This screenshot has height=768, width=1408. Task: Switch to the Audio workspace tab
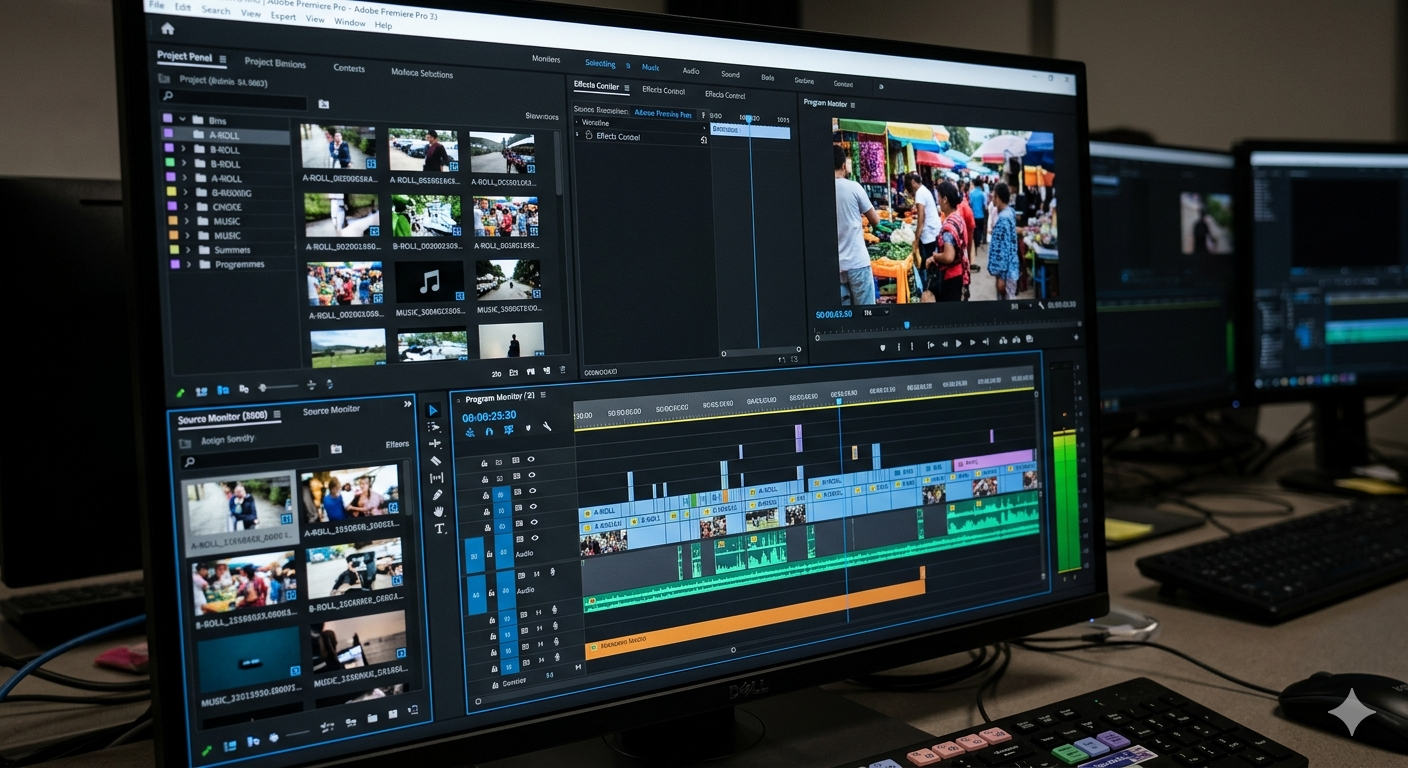[691, 71]
